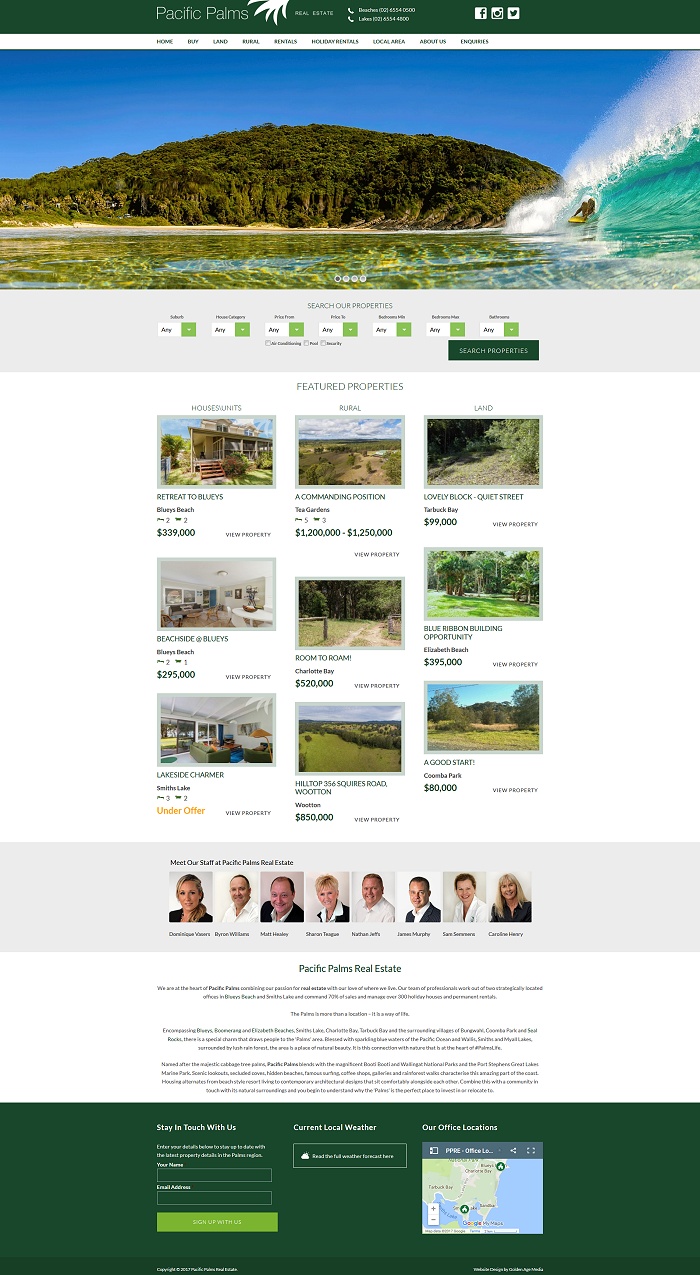700x1275 pixels.
Task: Select the last slideshow dot
Action: (363, 278)
